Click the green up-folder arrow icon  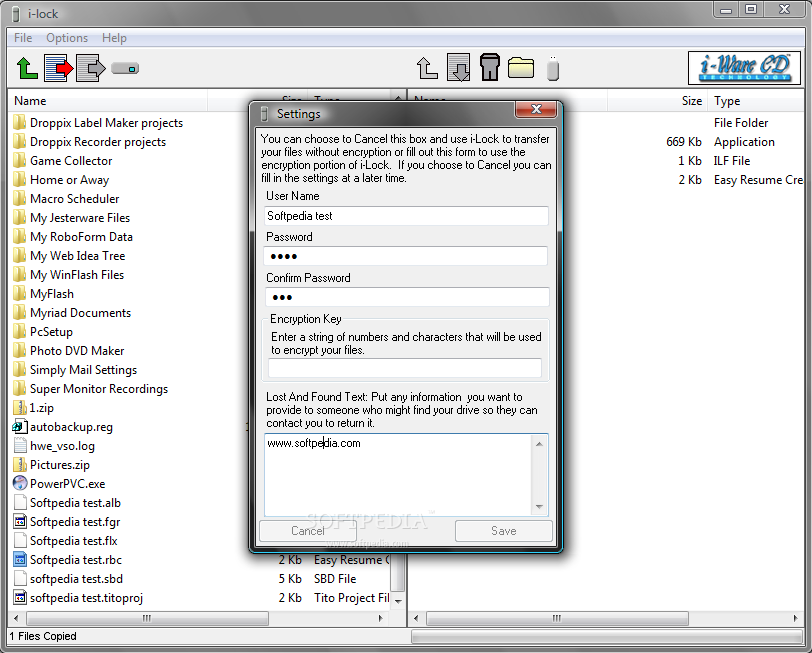tap(27, 68)
